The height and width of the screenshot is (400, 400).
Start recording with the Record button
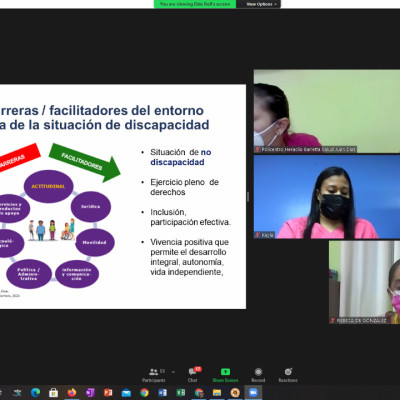(258, 375)
